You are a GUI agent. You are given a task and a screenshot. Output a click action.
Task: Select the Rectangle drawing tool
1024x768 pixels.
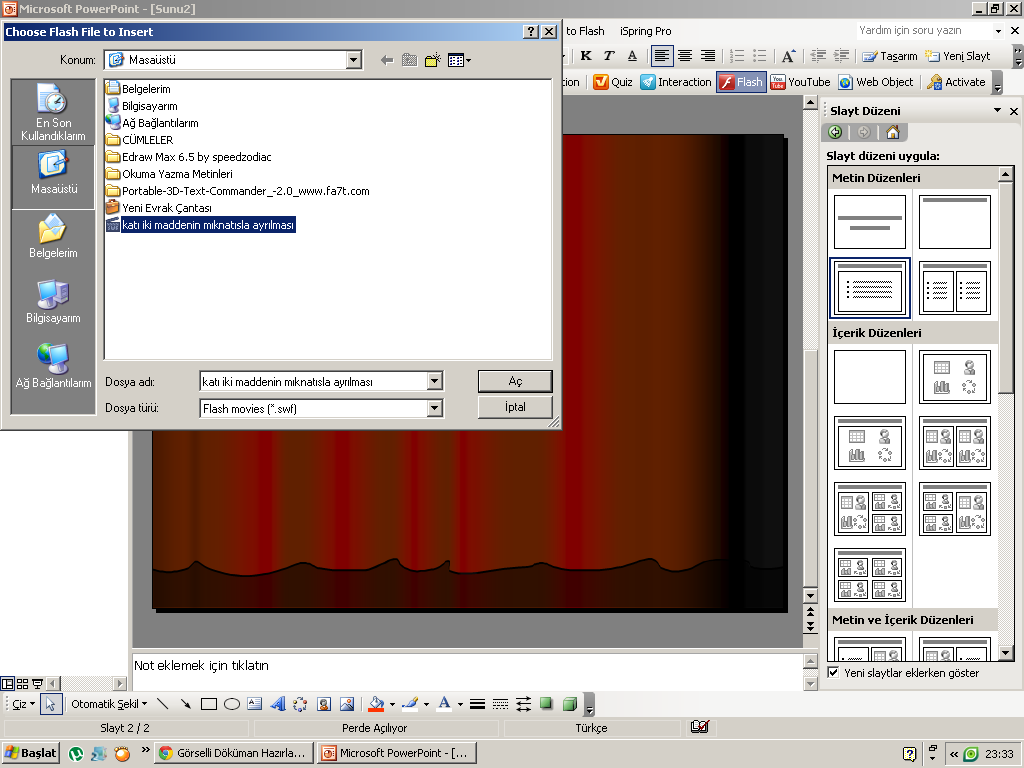coord(209,704)
